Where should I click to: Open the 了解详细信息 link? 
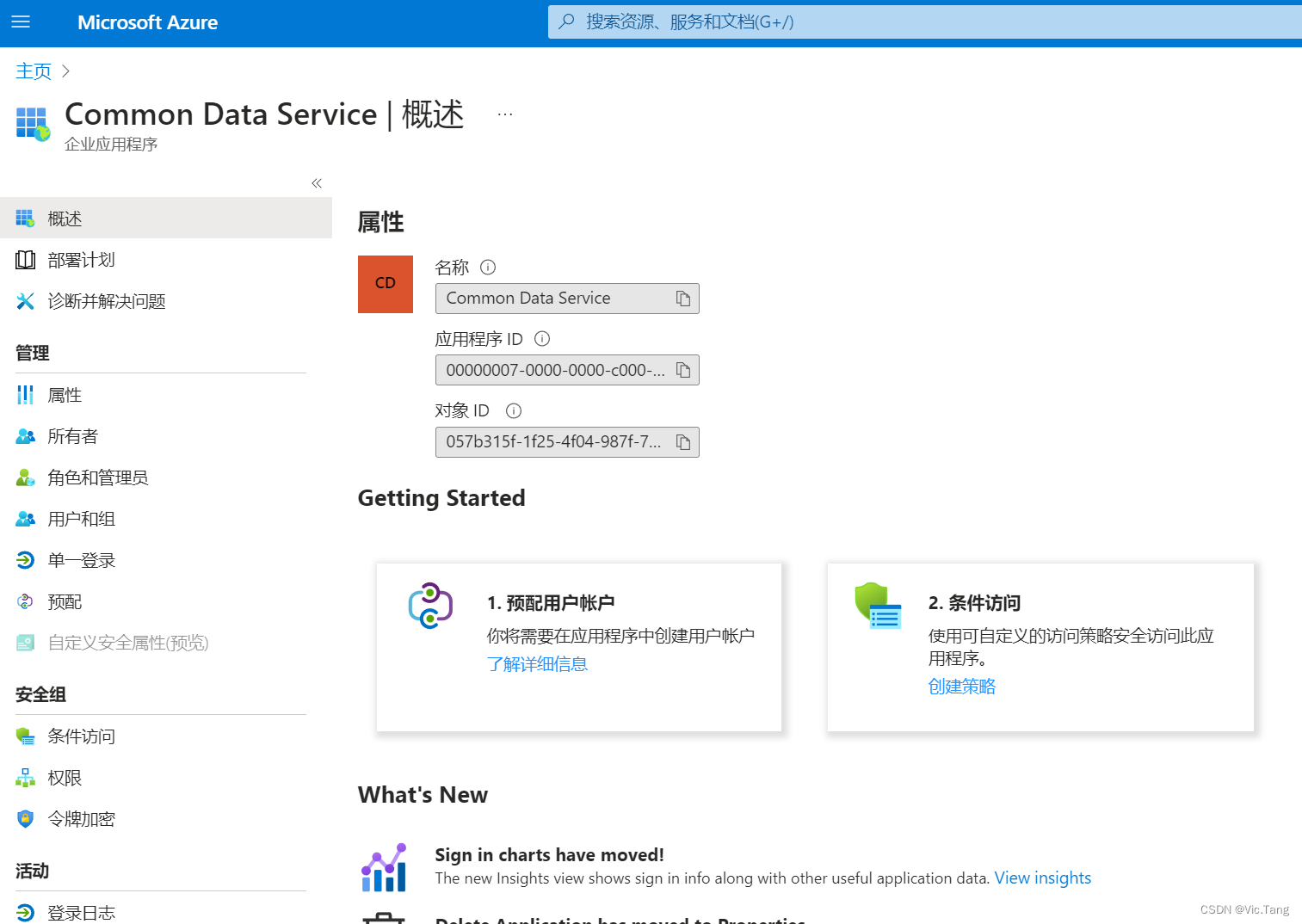point(537,664)
